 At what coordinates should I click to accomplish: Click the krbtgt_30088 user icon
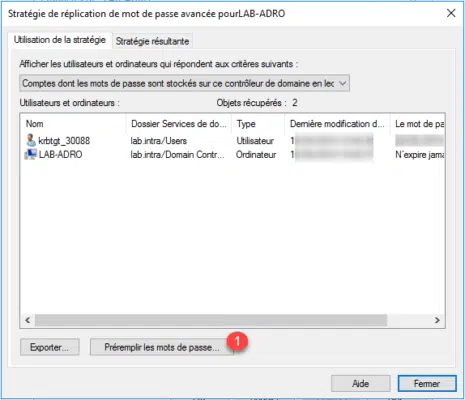pyautogui.click(x=31, y=141)
